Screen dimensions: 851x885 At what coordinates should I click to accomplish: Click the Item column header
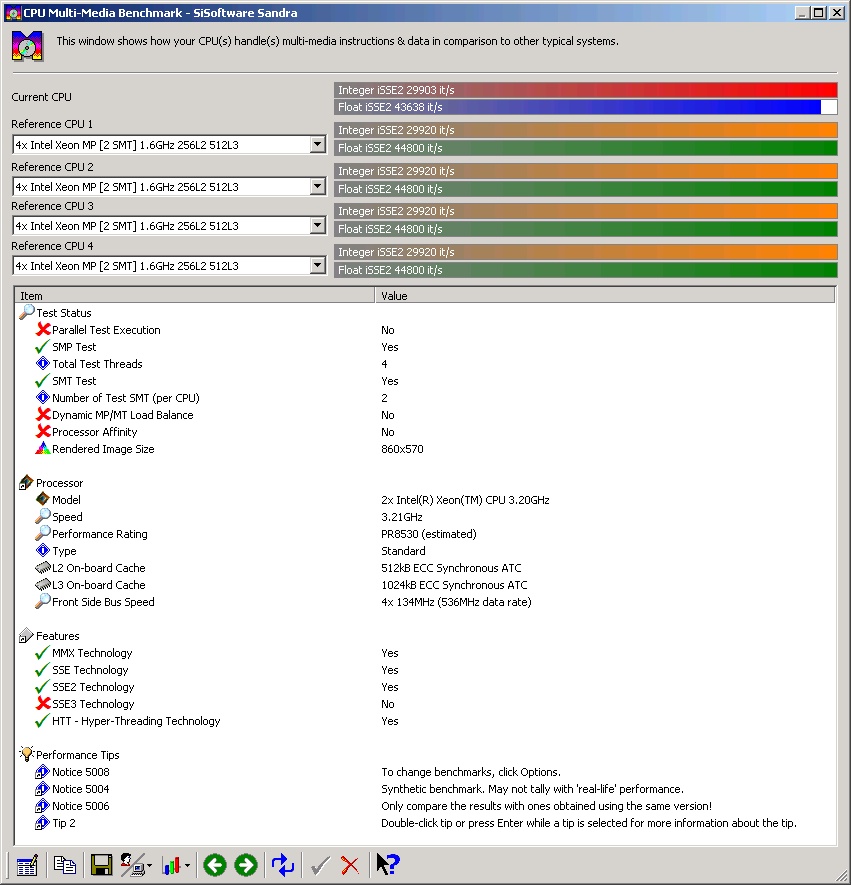(195, 295)
